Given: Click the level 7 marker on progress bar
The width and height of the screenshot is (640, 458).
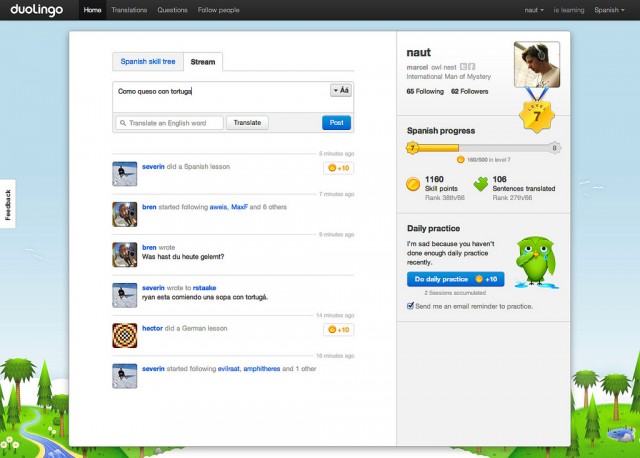Looking at the screenshot, I should click(x=412, y=148).
